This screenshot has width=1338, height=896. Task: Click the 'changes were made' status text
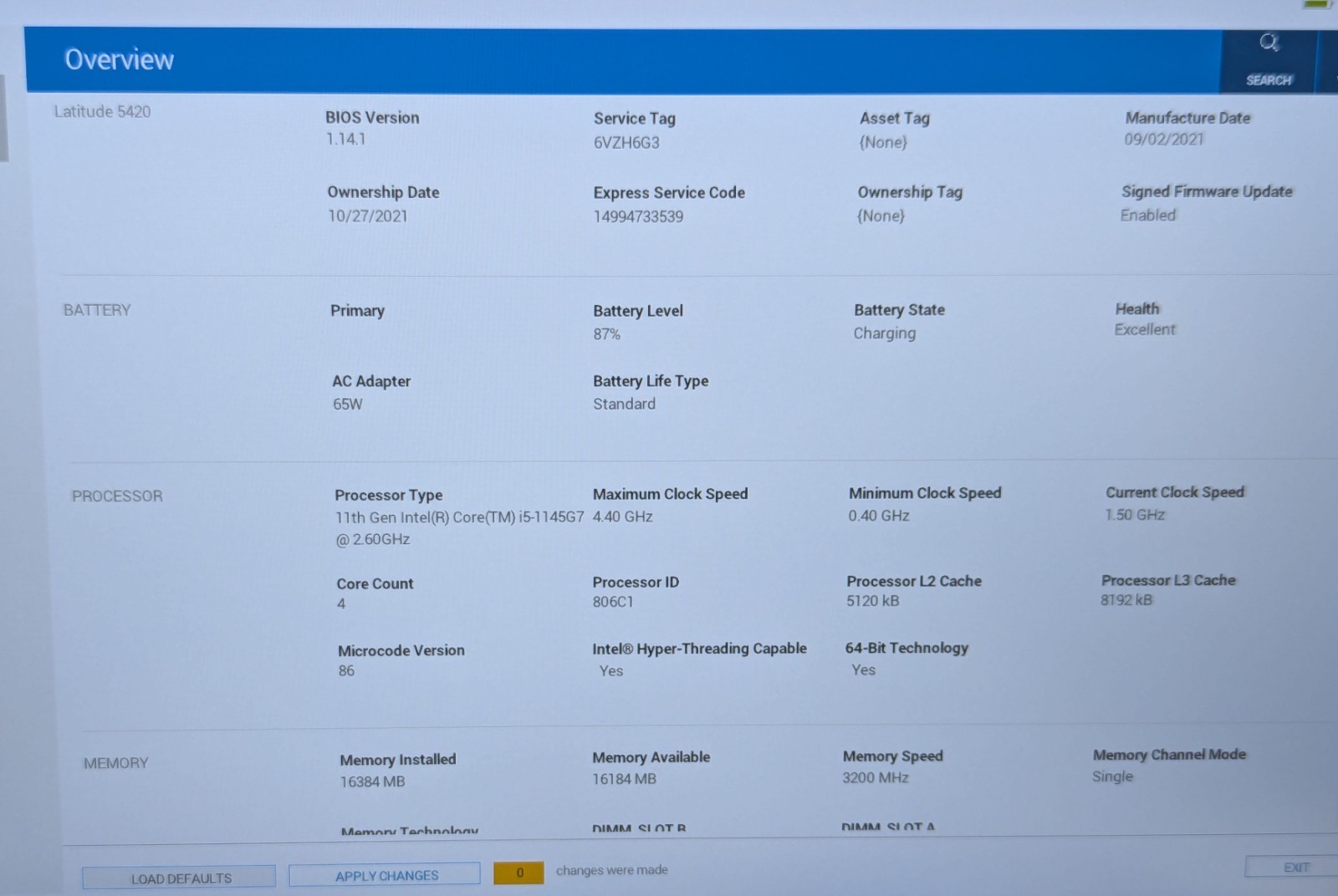tap(611, 870)
